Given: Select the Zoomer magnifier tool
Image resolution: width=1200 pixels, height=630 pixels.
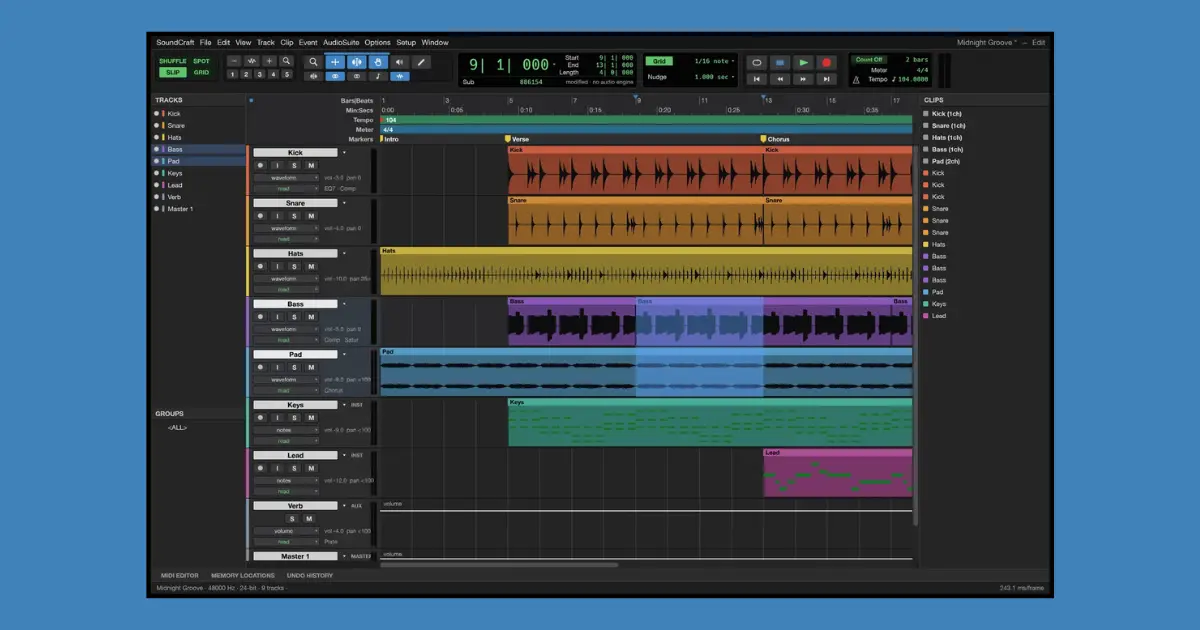Looking at the screenshot, I should pyautogui.click(x=313, y=61).
